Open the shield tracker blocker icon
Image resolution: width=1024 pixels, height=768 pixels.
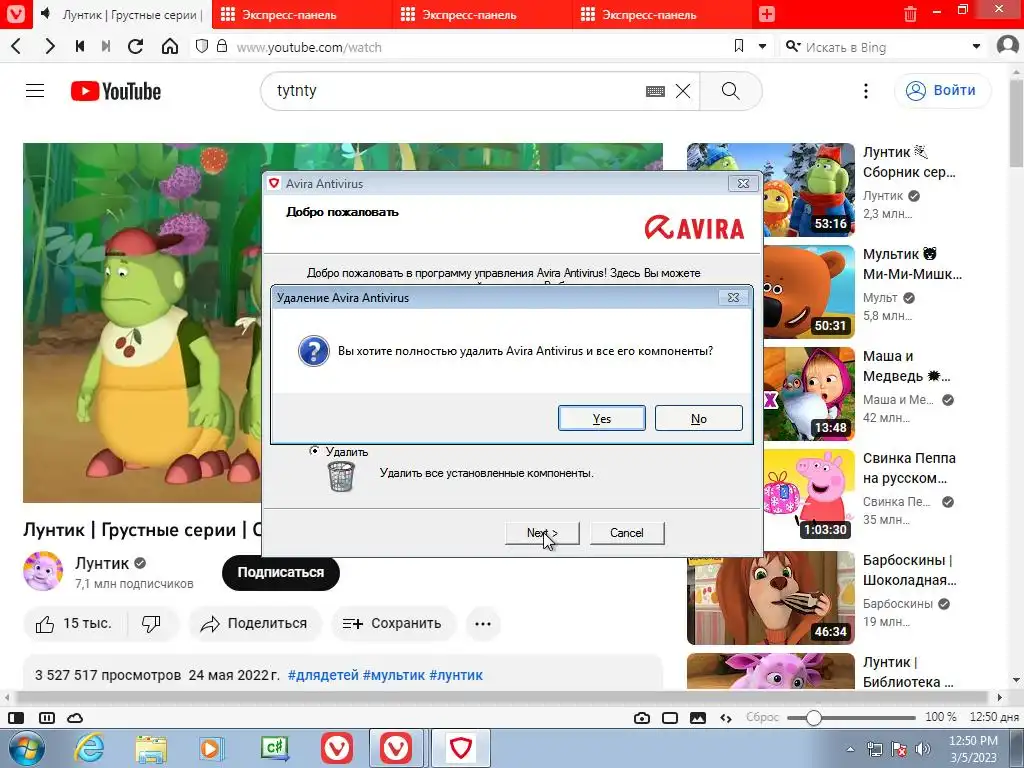(202, 46)
